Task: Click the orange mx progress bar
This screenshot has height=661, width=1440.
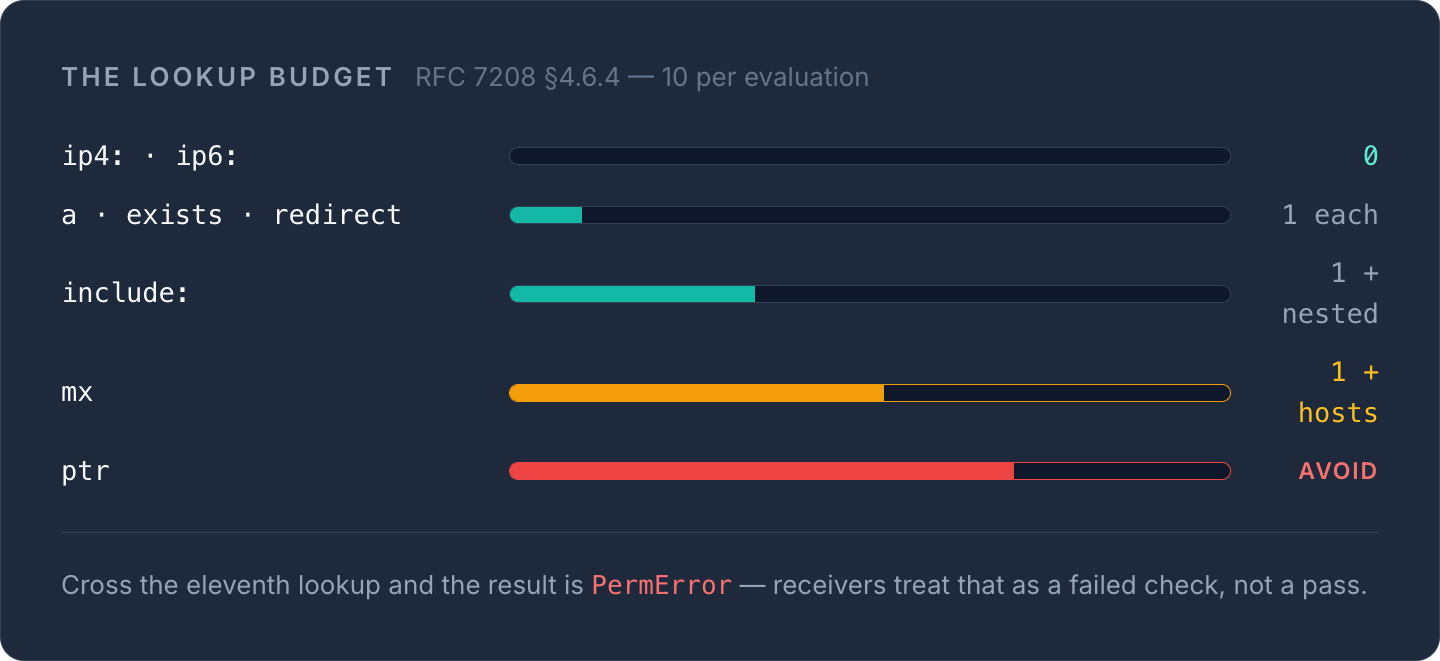Action: 870,393
